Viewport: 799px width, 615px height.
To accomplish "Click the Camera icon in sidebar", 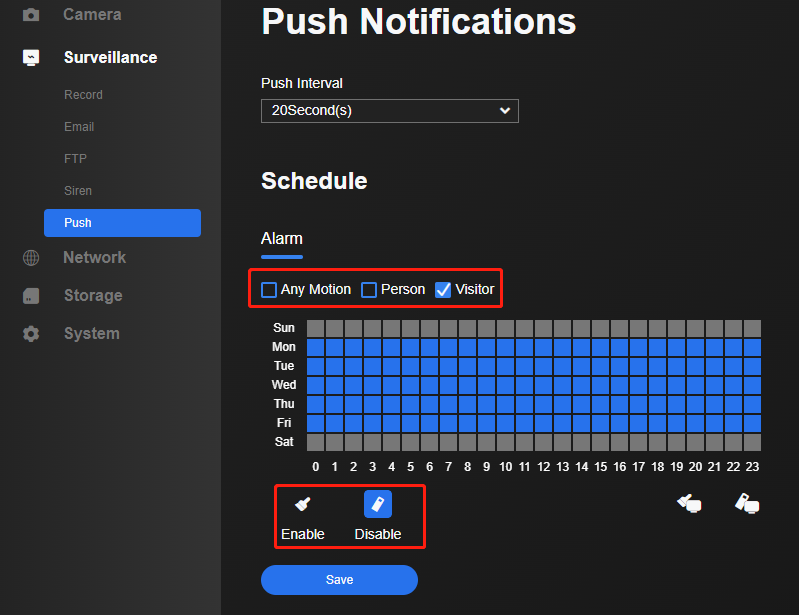I will pyautogui.click(x=31, y=15).
